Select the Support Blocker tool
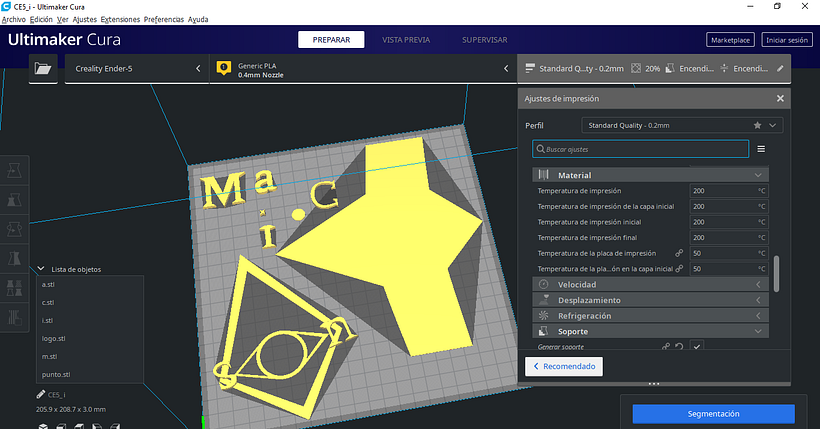This screenshot has width=820, height=429. click(14, 317)
